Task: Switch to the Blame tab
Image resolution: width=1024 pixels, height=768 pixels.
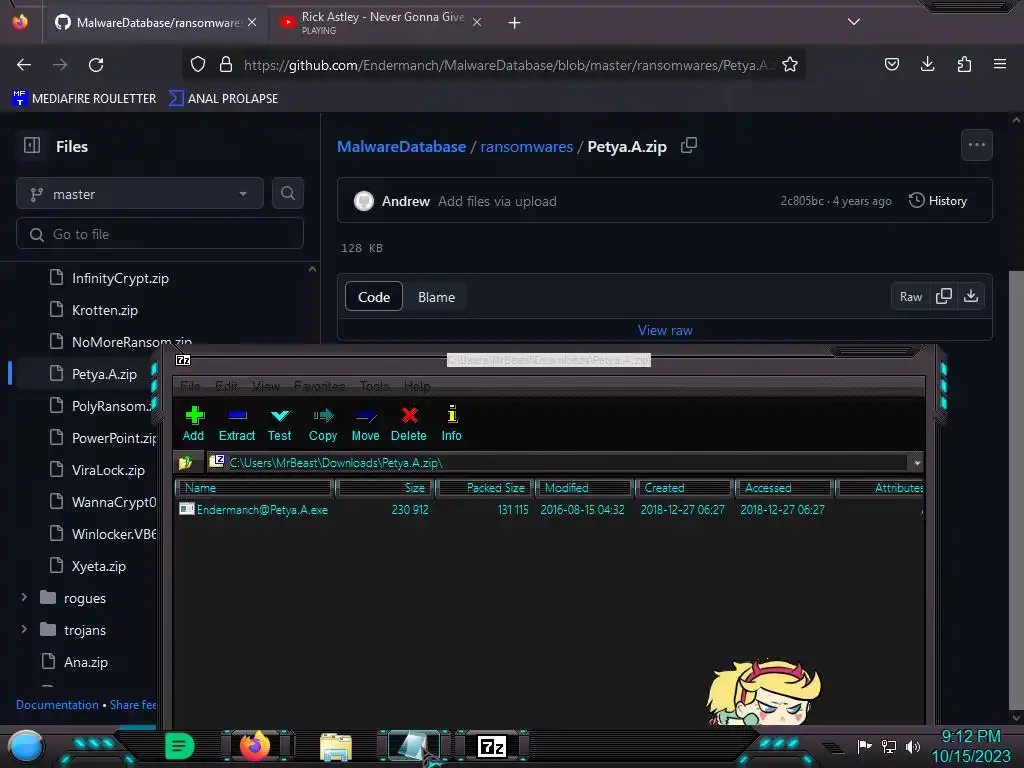Action: click(x=436, y=297)
